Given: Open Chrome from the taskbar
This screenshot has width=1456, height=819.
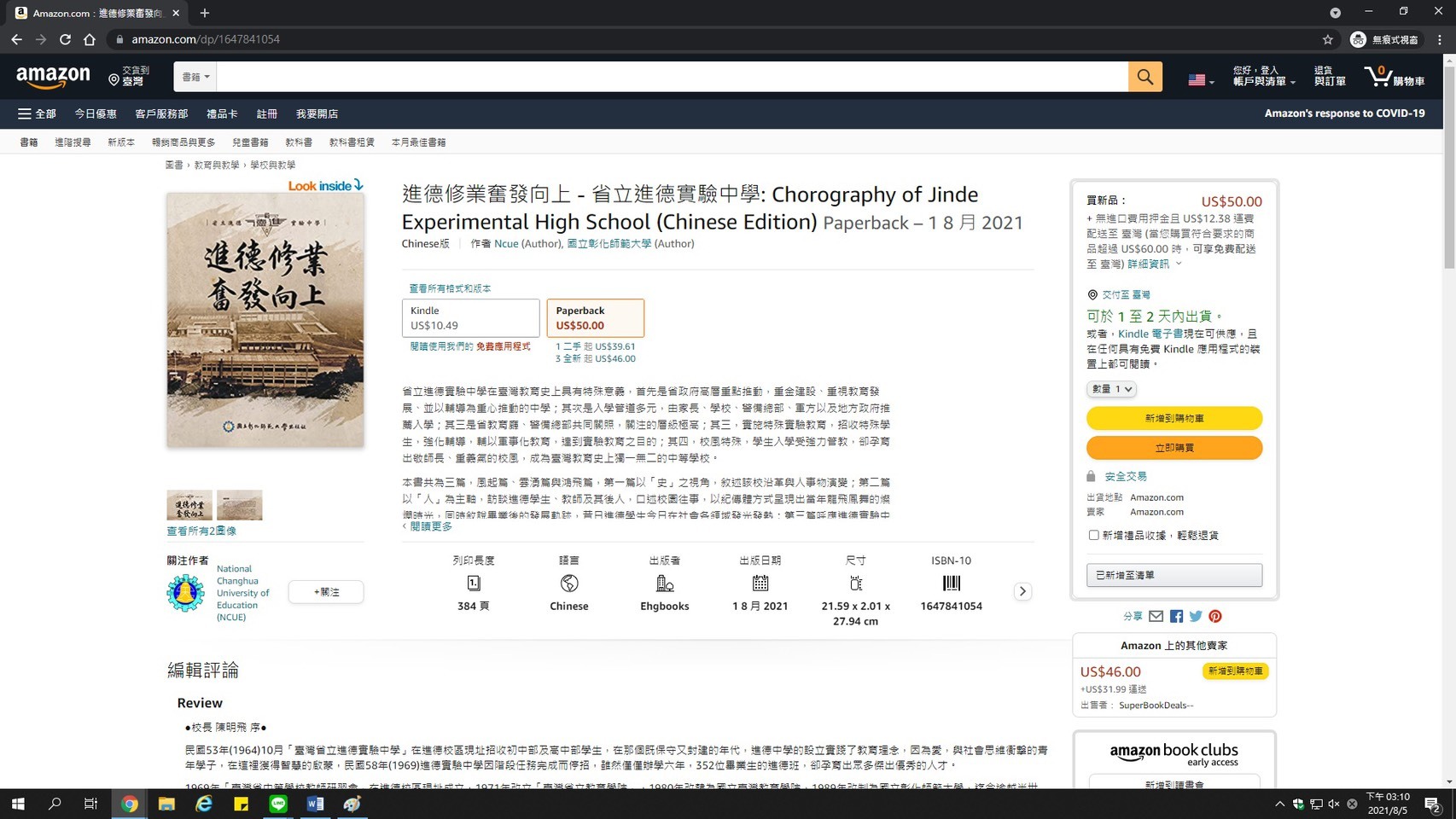Looking at the screenshot, I should click(130, 804).
